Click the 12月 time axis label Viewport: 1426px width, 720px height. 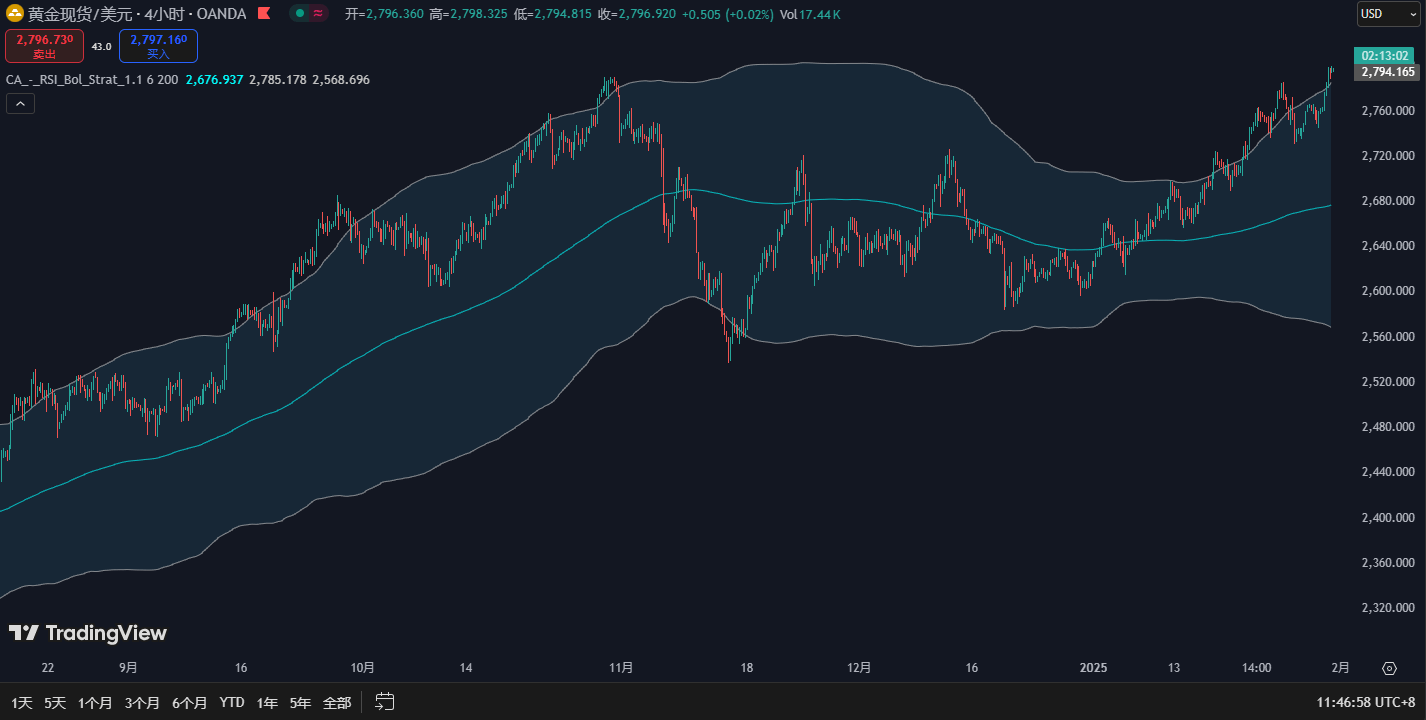859,667
